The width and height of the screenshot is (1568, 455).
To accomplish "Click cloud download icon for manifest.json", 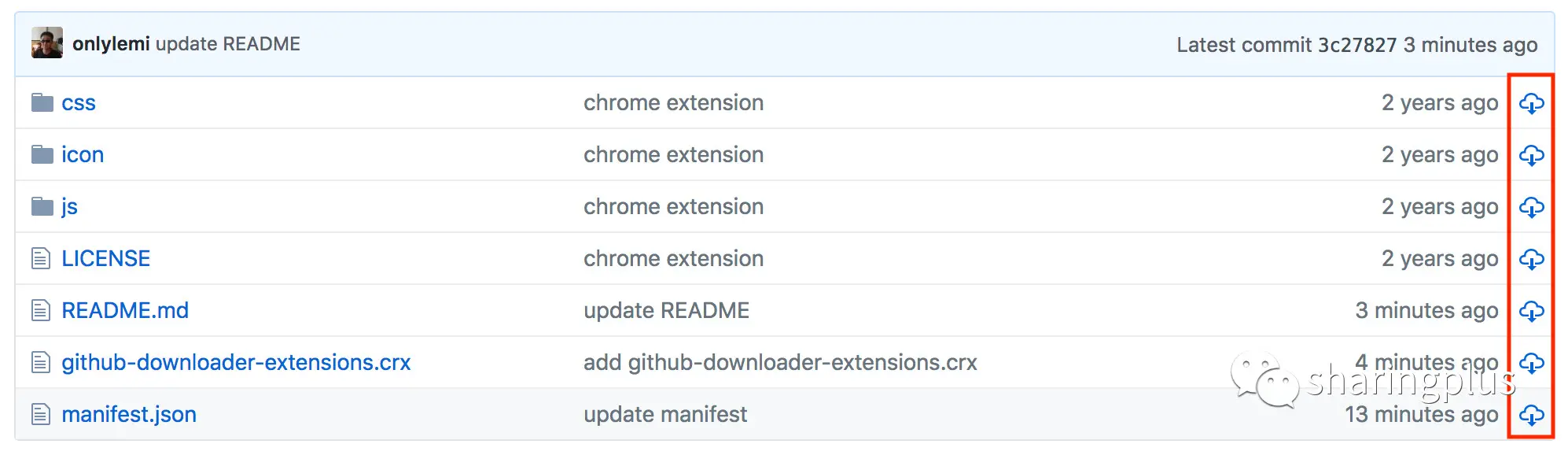I will click(x=1530, y=415).
